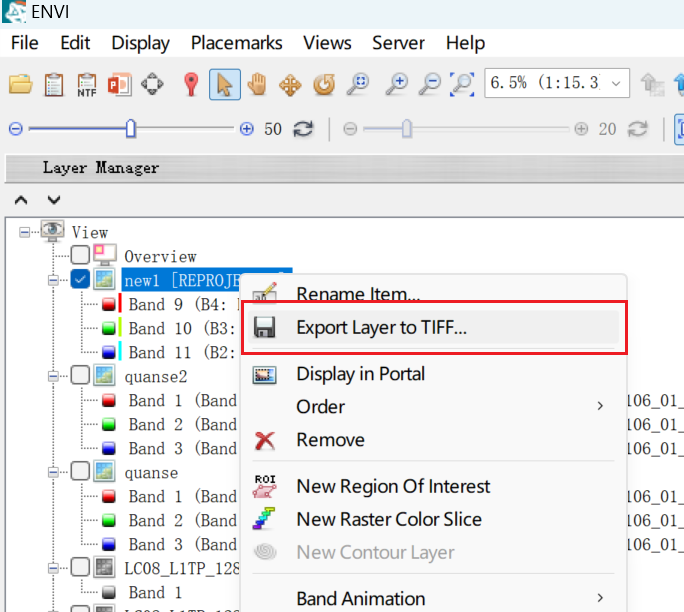Check the quanse layer checkbox
The image size is (684, 612).
[80, 471]
